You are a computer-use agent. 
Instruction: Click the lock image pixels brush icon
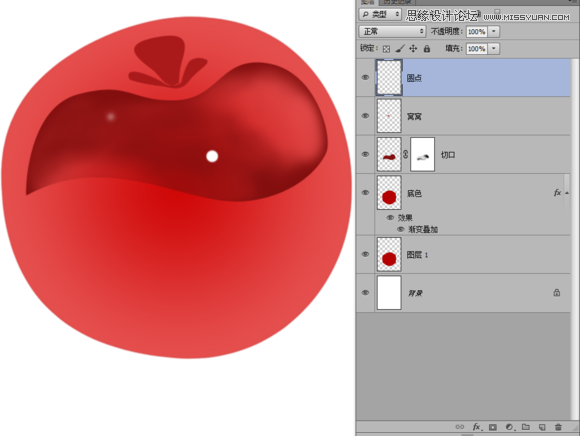coord(399,48)
